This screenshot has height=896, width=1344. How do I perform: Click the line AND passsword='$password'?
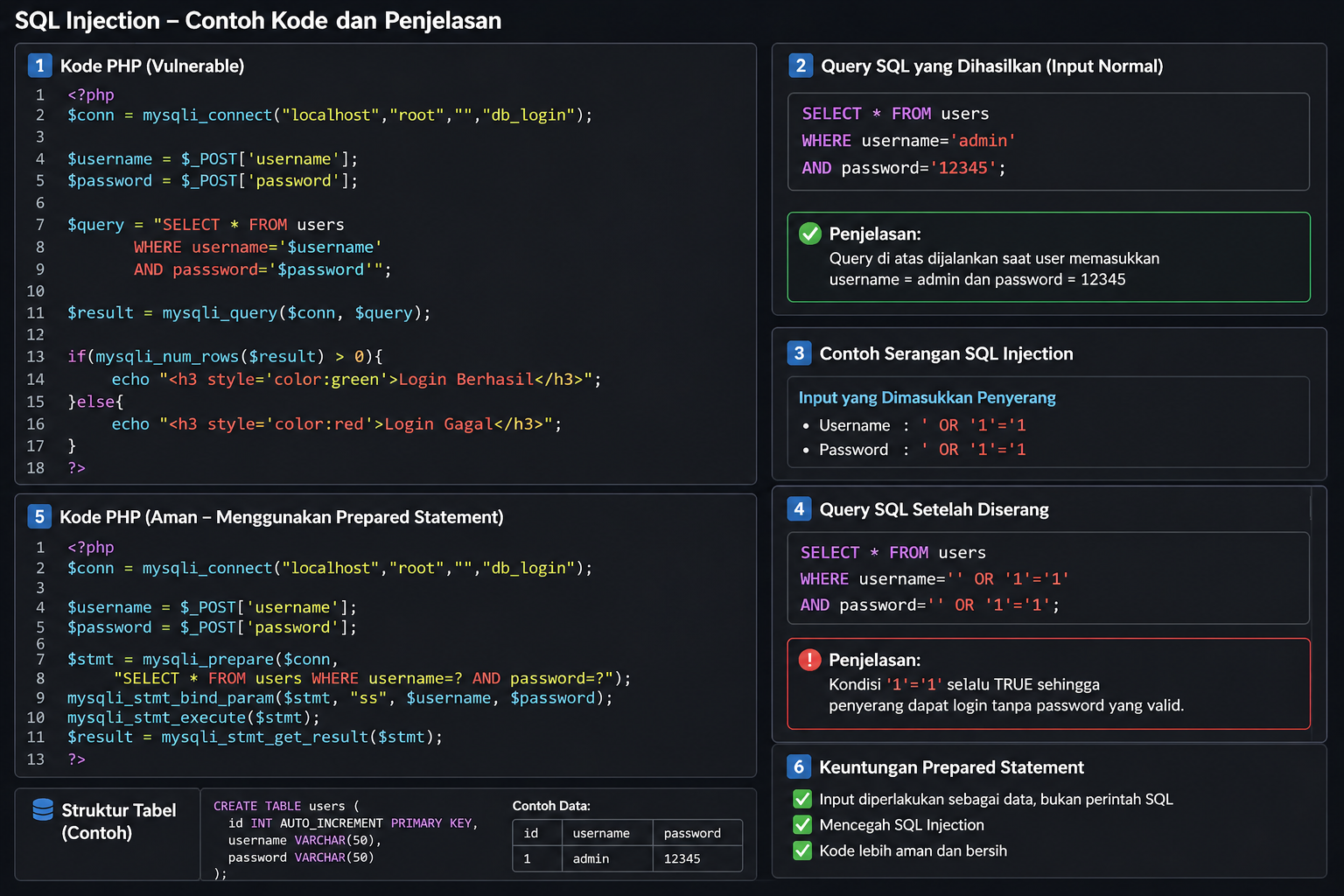(262, 269)
